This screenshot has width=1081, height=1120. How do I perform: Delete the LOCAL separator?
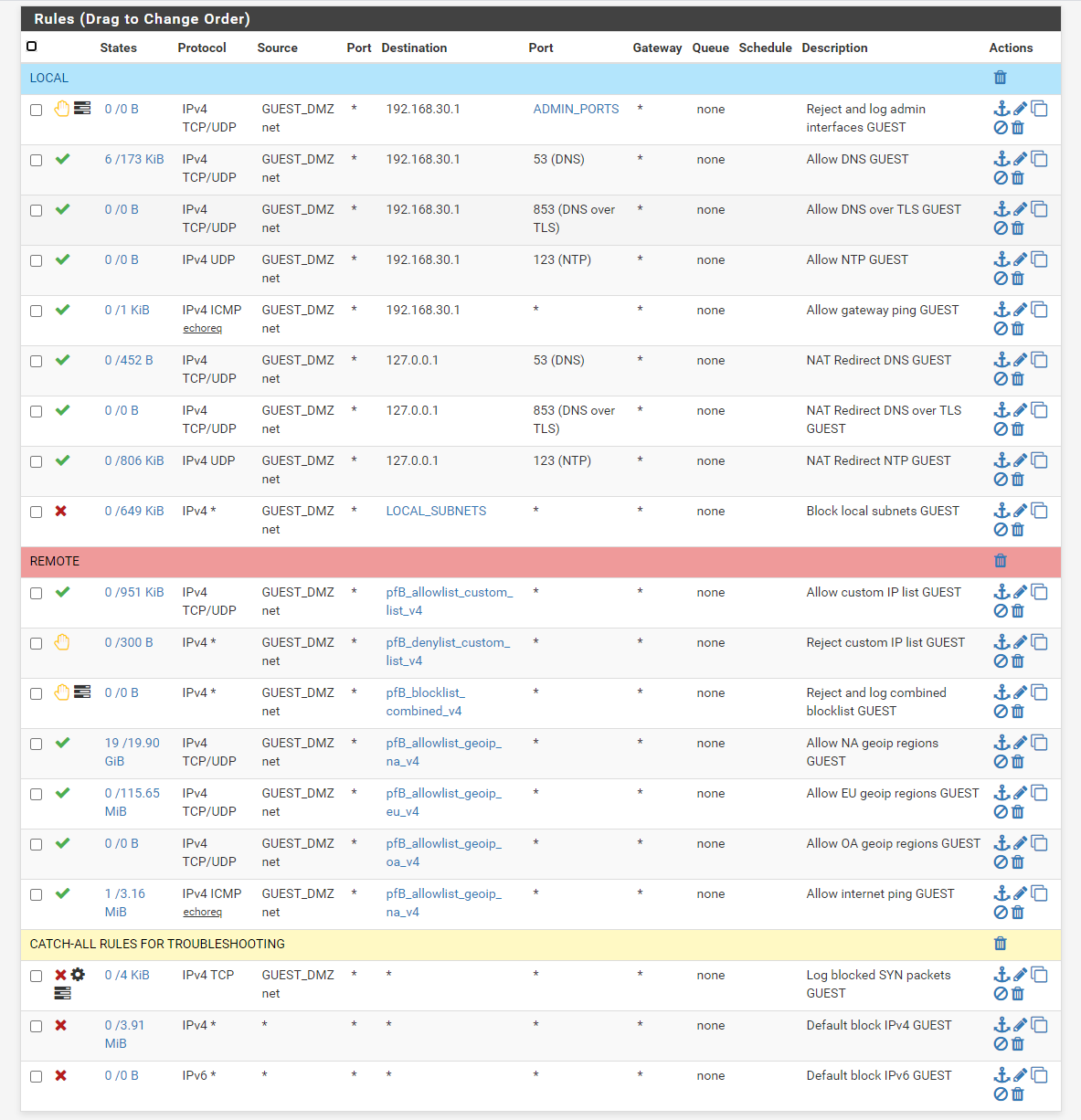pyautogui.click(x=1001, y=78)
